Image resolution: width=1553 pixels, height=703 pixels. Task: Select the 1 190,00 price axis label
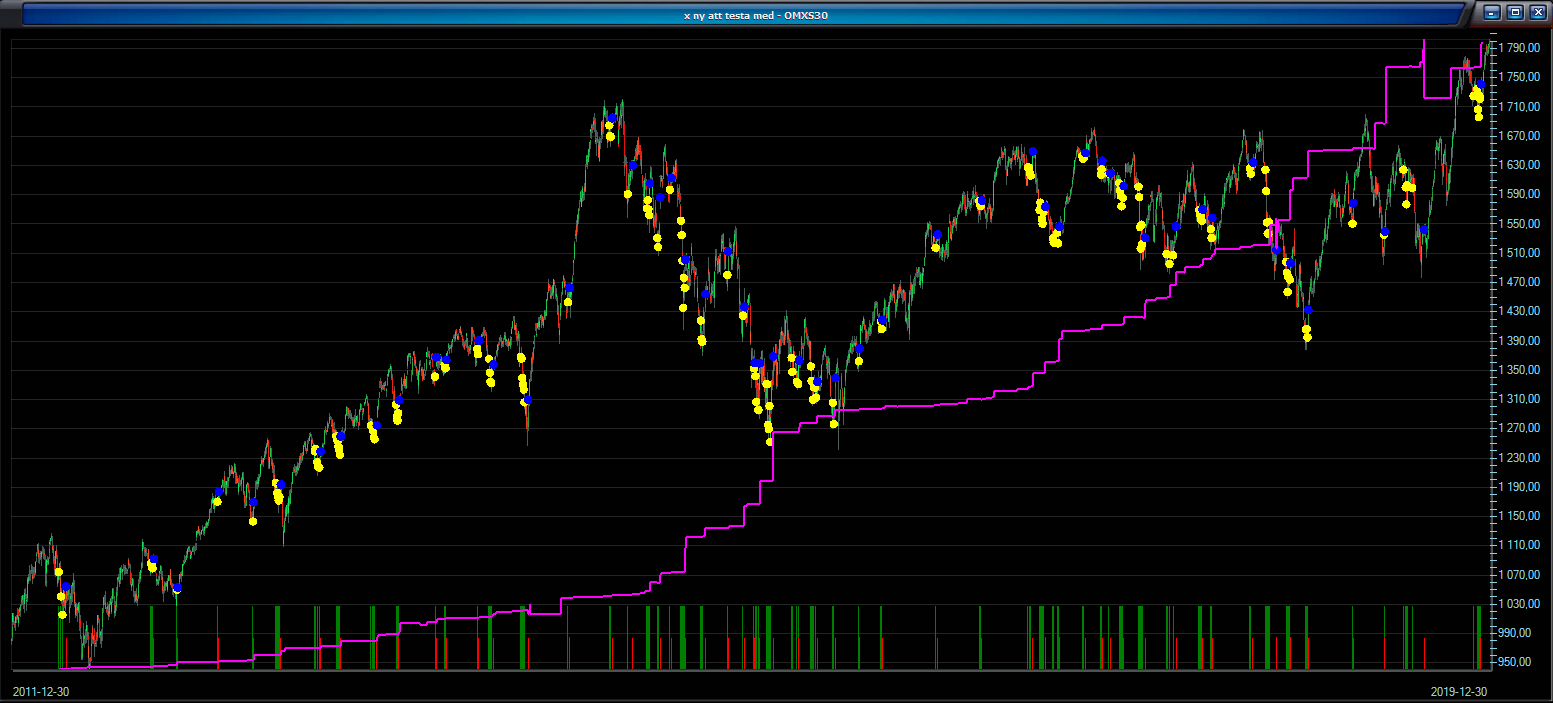(x=1522, y=487)
